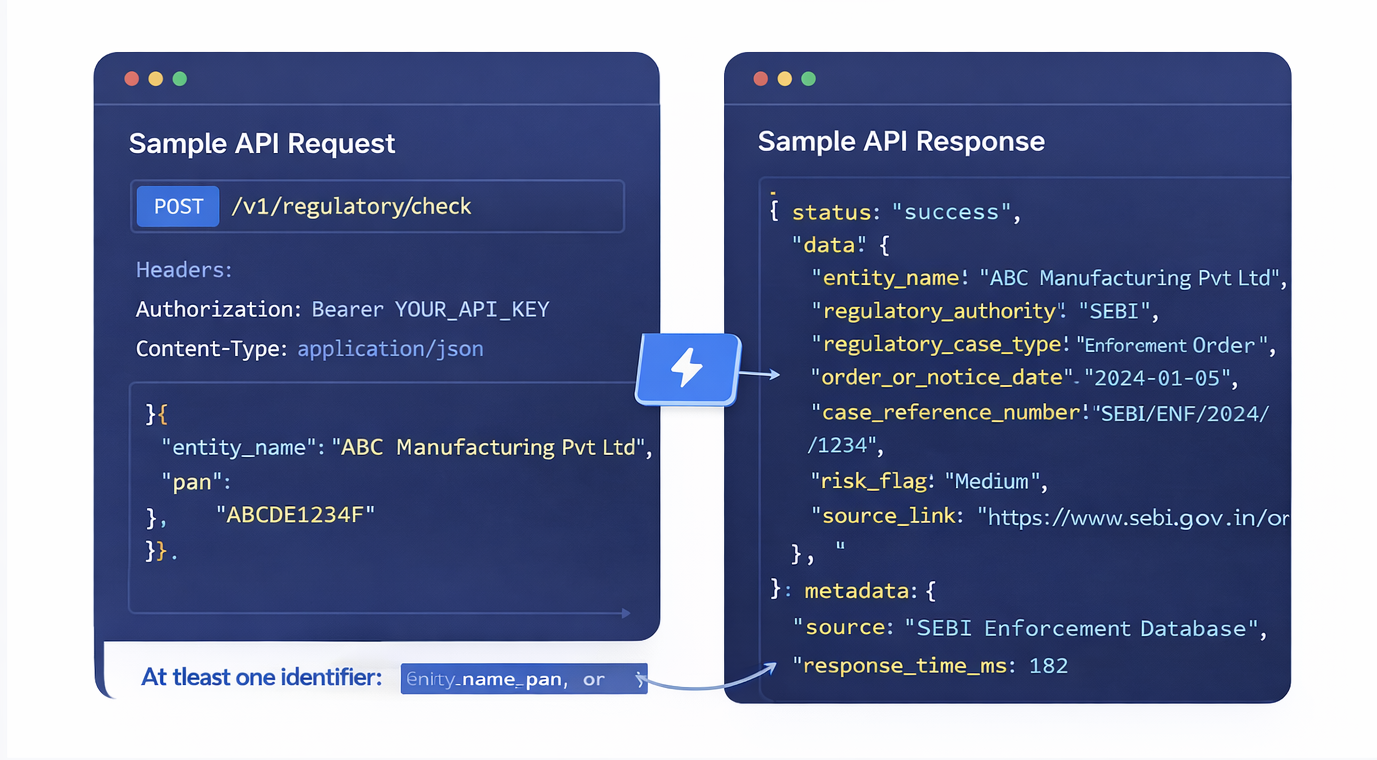Click the yellow traffic-light dot on request window
The width and height of the screenshot is (1377, 760).
[155, 78]
